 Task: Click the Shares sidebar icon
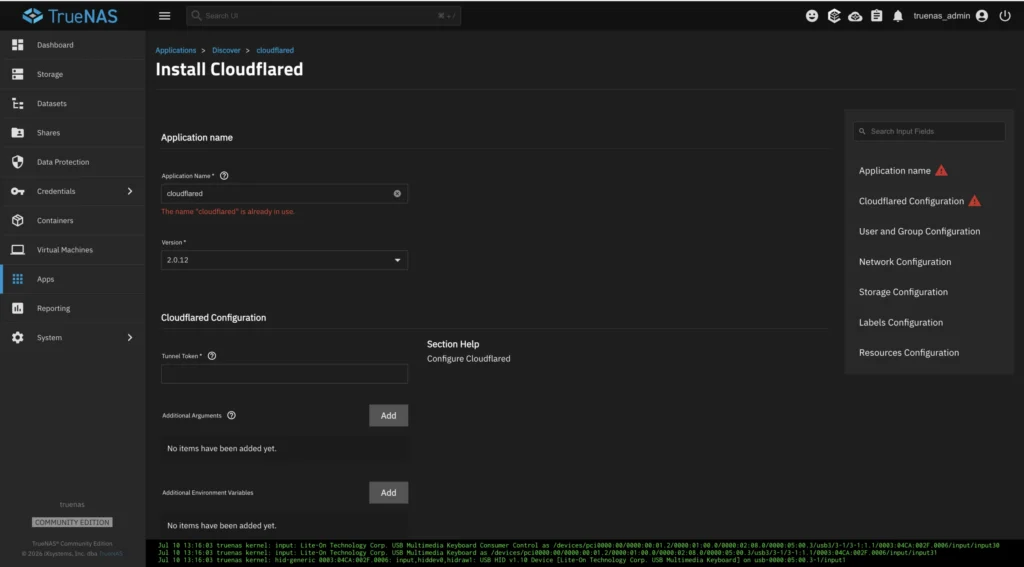[x=18, y=133]
